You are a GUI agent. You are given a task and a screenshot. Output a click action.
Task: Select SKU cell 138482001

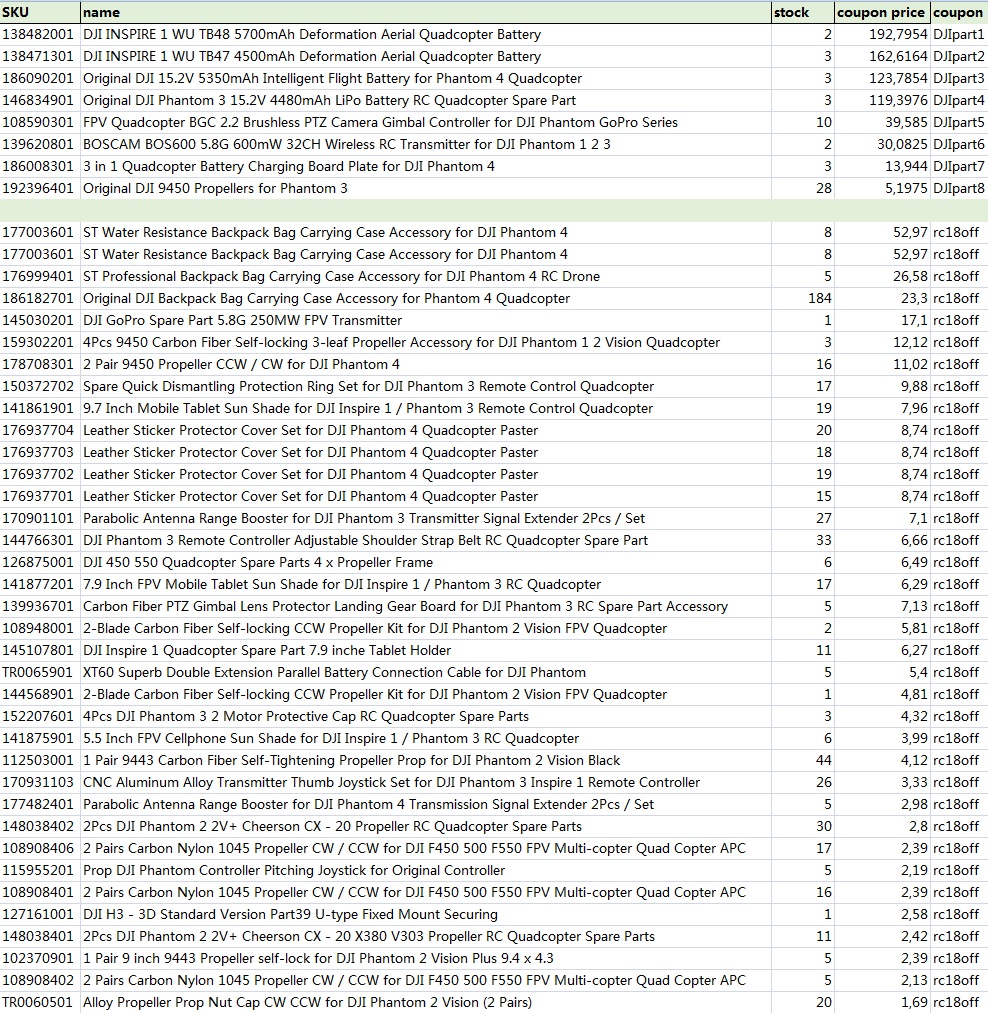point(40,34)
